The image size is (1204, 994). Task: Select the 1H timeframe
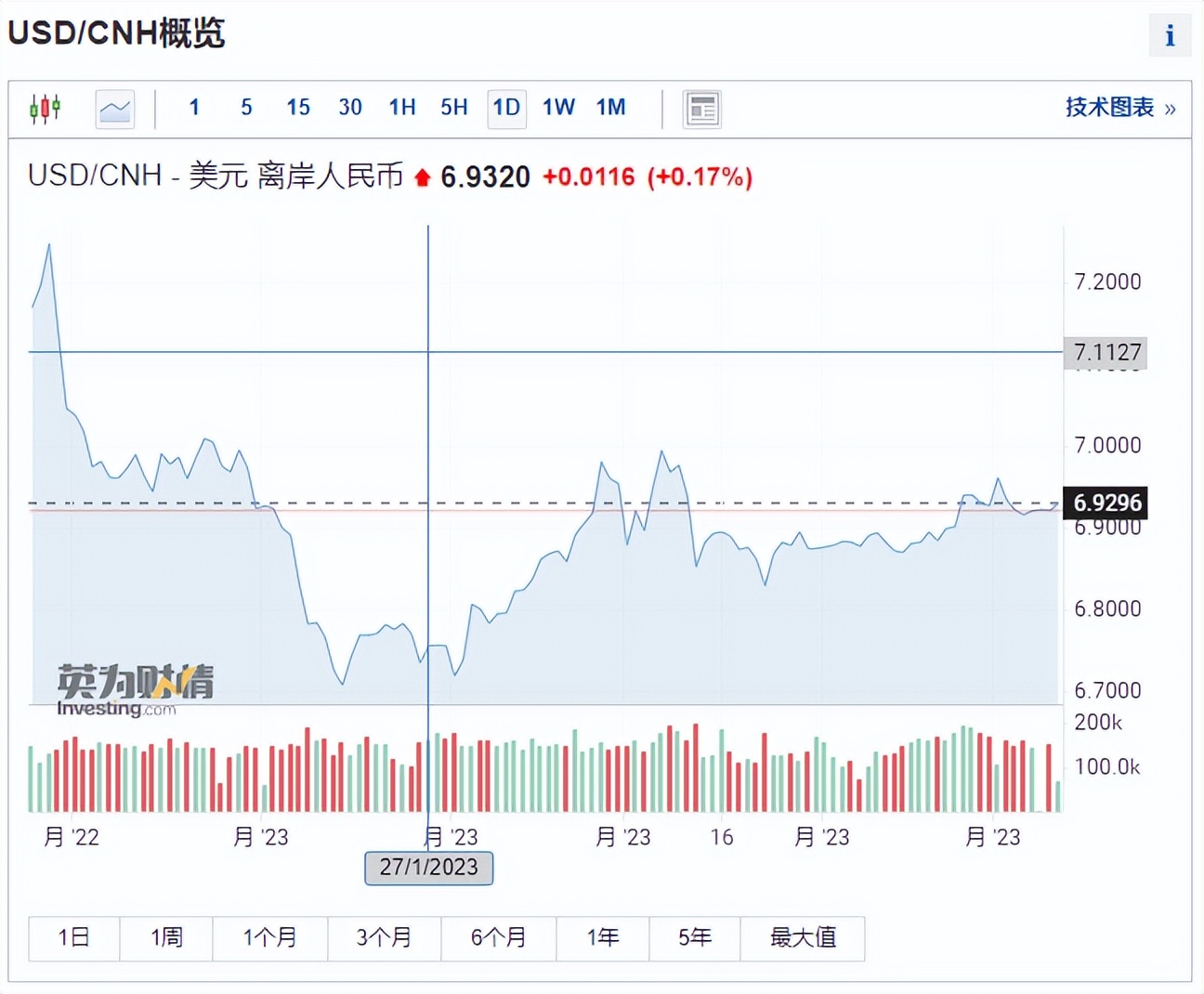[x=401, y=108]
